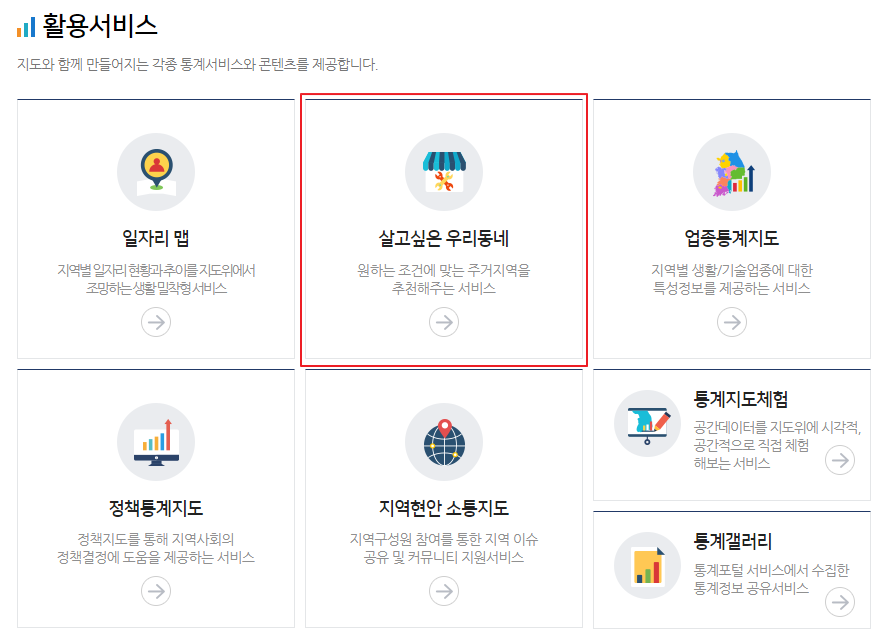
Task: Open 일자리 맵 with its arrow button
Action: (x=156, y=322)
